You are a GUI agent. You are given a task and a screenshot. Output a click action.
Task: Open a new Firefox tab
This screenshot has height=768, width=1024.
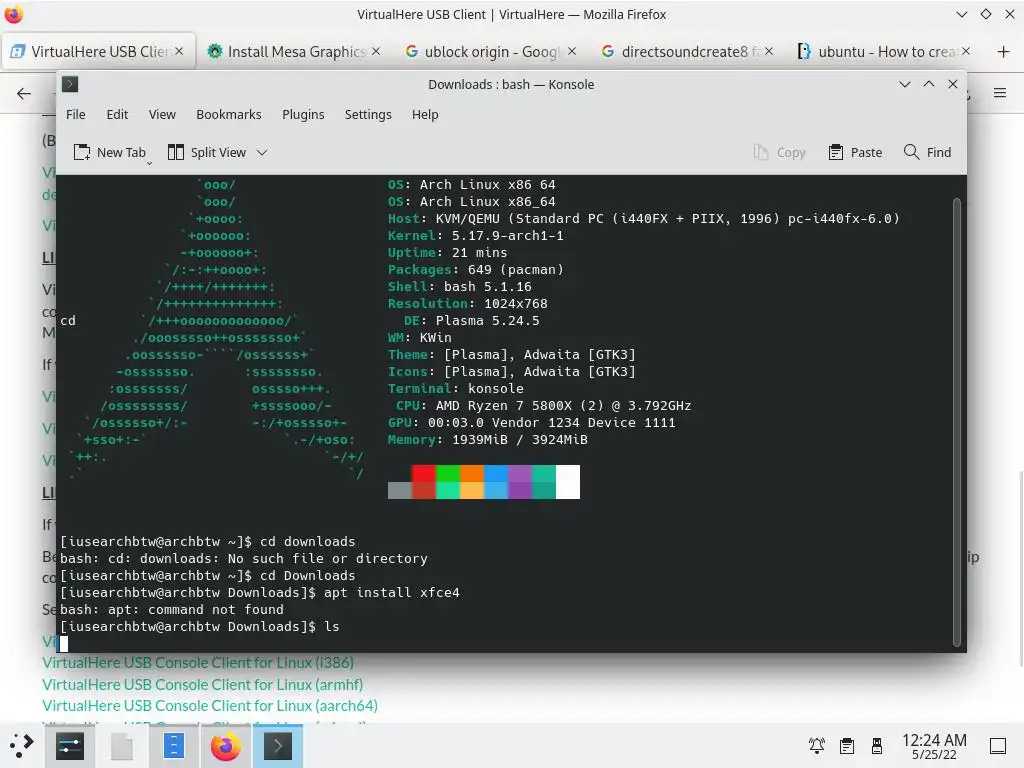tap(1004, 52)
